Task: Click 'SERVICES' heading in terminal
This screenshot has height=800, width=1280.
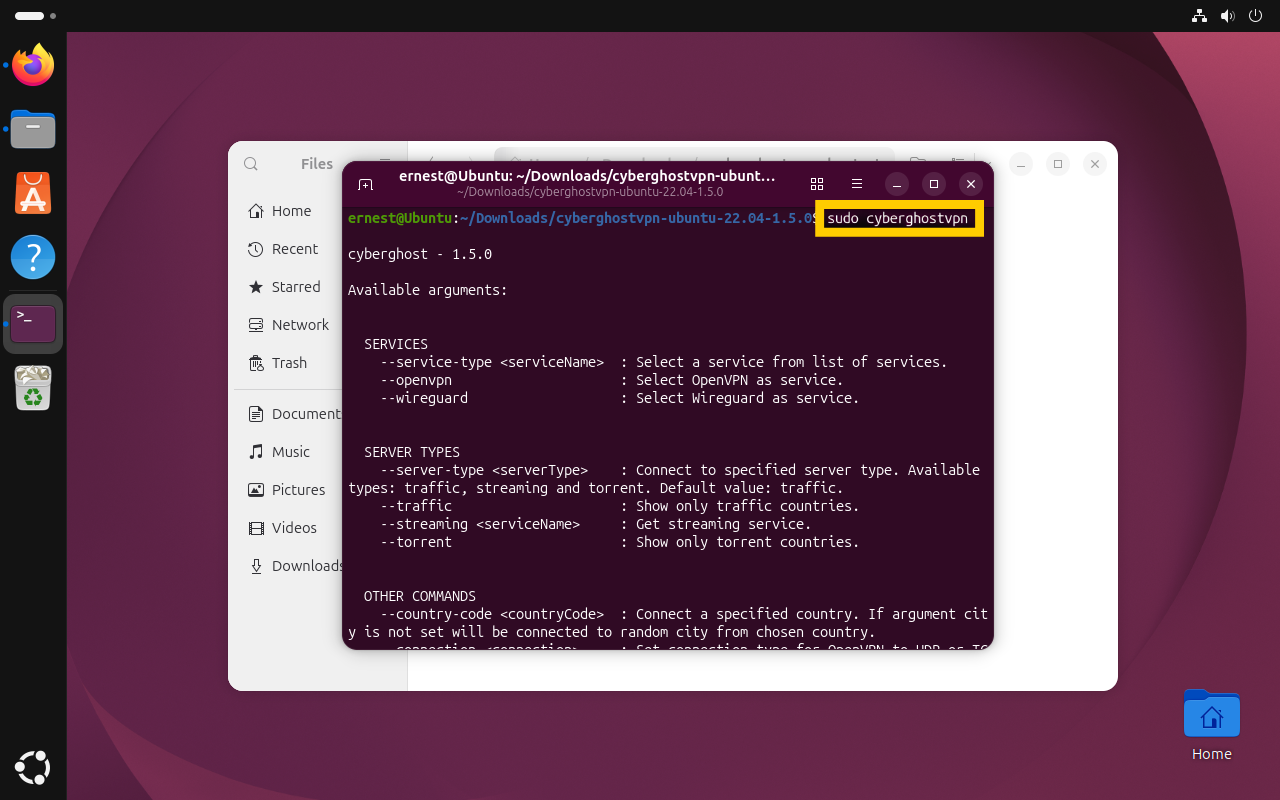Action: (x=396, y=344)
